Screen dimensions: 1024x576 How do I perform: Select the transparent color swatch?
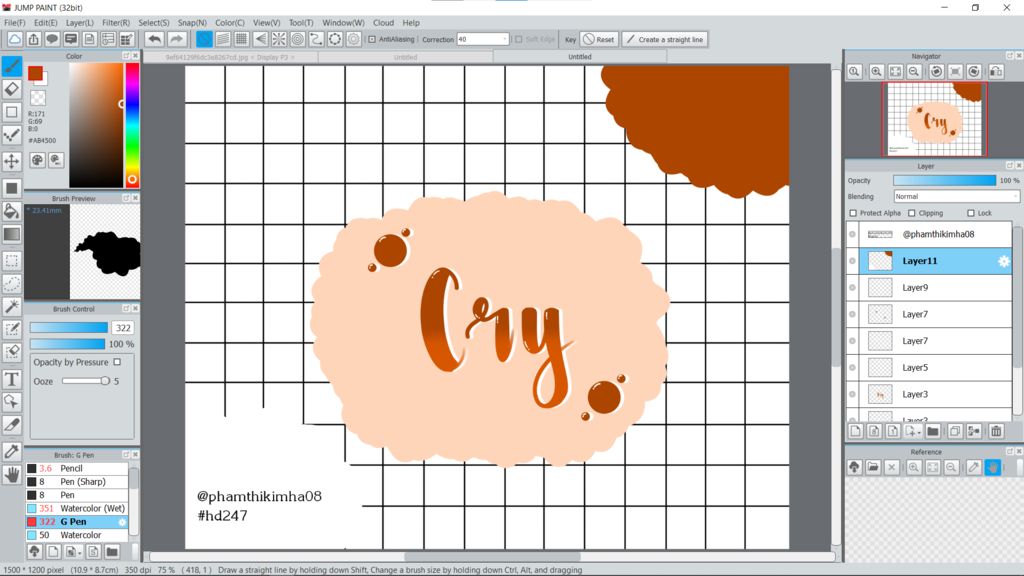coord(38,98)
